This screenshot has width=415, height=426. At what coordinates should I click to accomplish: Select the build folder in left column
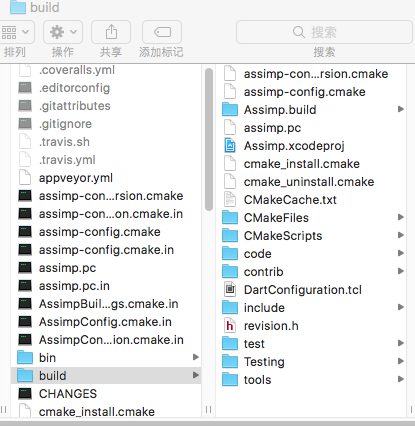106,376
